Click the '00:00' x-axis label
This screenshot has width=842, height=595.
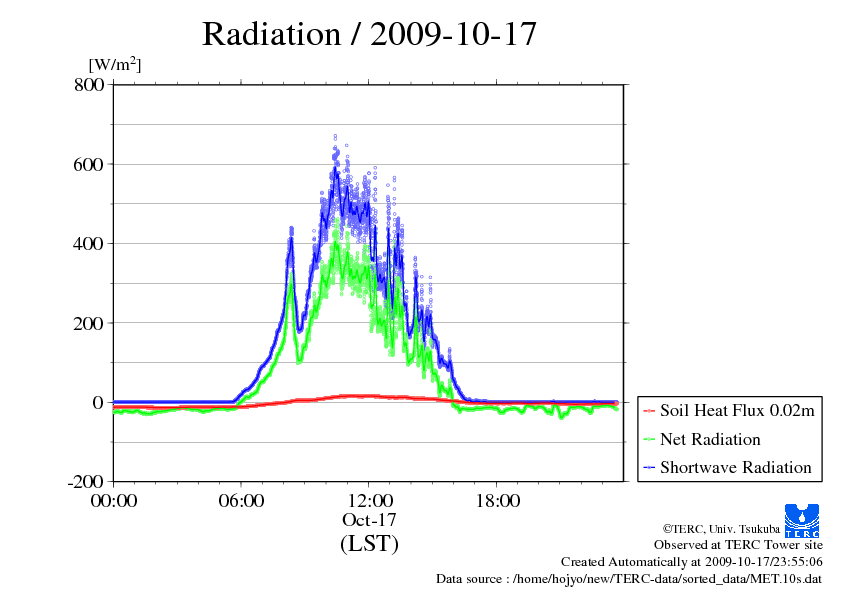click(114, 501)
